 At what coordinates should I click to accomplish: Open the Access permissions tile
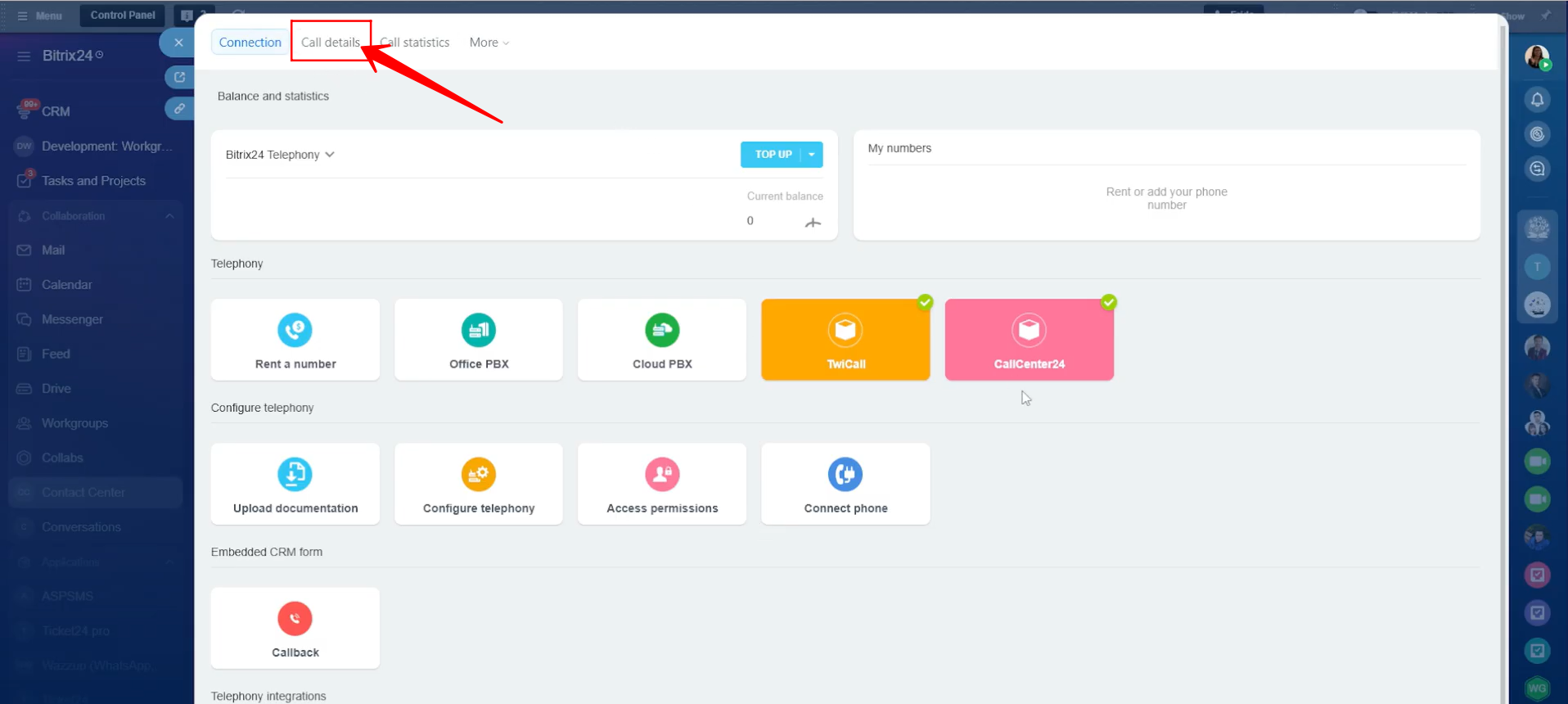click(662, 484)
